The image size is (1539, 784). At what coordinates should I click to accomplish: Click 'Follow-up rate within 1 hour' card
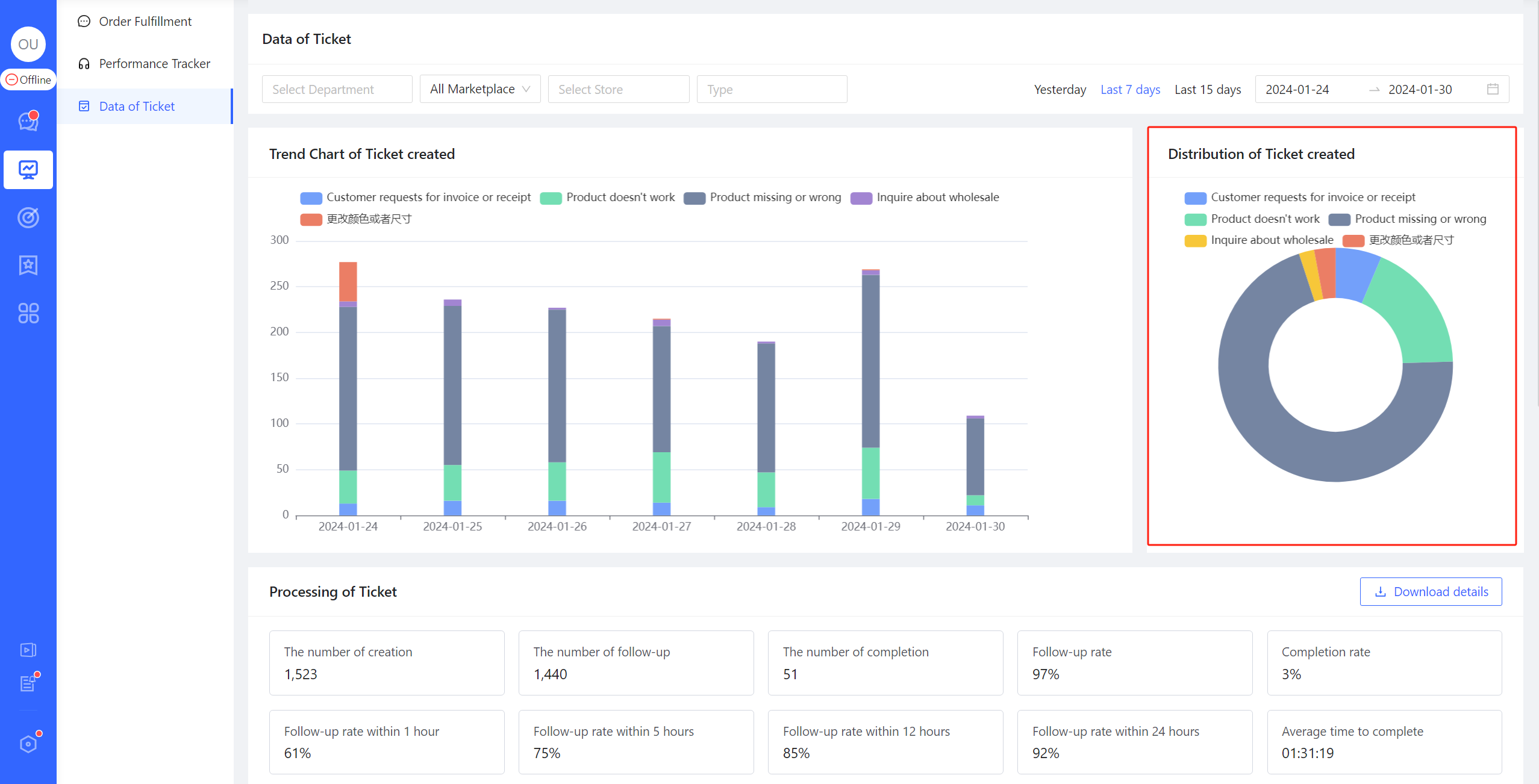tap(387, 742)
